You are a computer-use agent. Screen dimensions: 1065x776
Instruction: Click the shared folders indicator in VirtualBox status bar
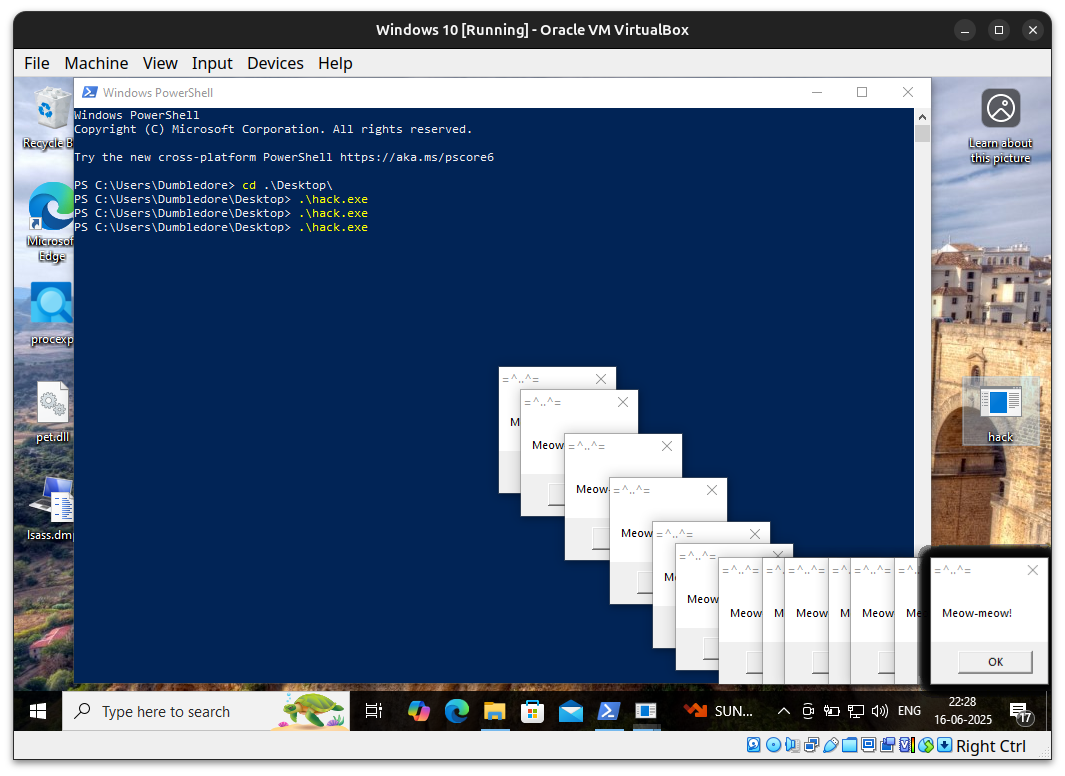point(849,745)
